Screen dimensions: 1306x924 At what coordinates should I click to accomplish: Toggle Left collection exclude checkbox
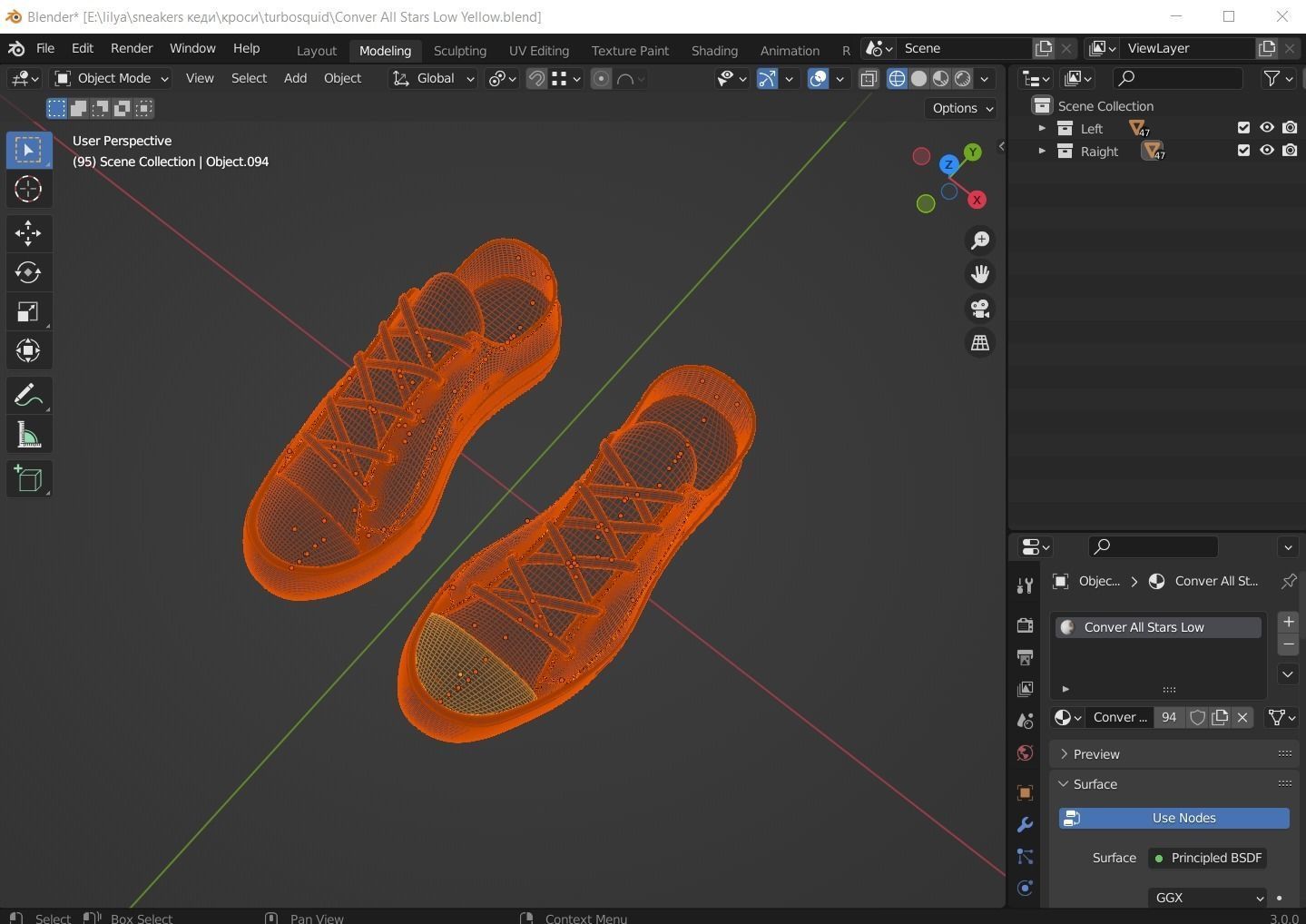tap(1243, 128)
